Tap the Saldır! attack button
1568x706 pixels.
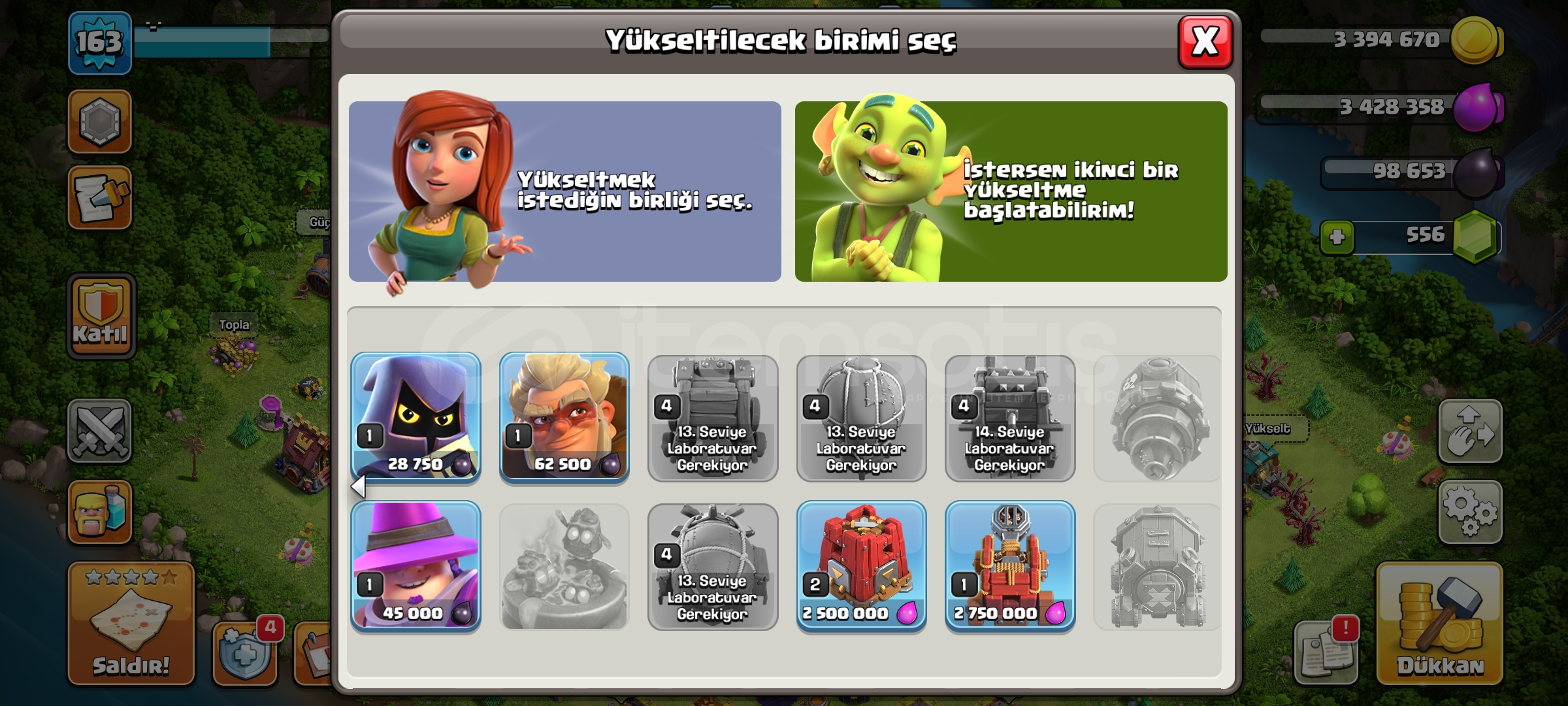[131, 623]
